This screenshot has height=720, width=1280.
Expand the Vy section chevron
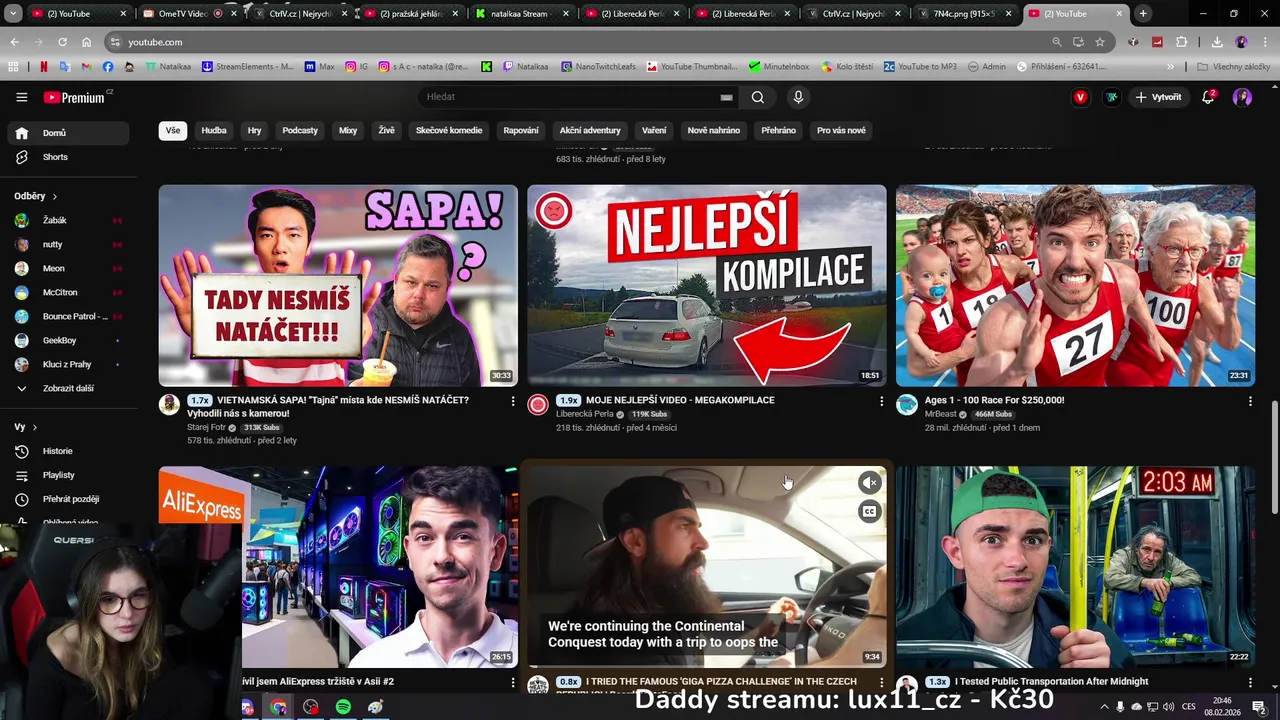34,427
